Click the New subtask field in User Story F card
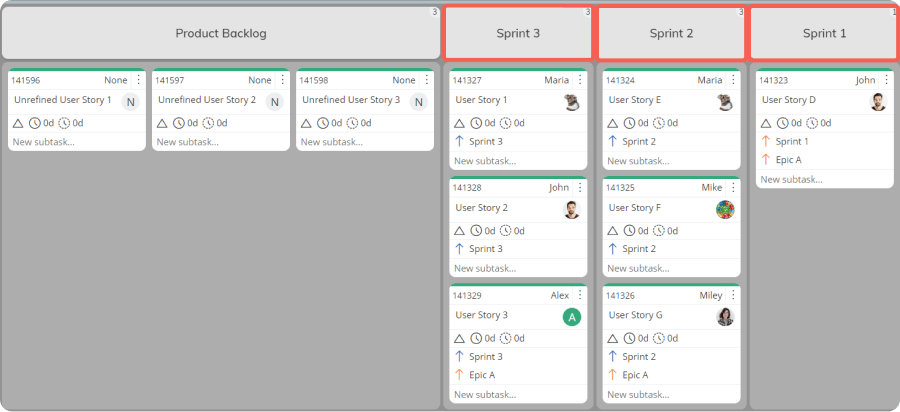Screen dimensions: 900x412 coord(672,268)
